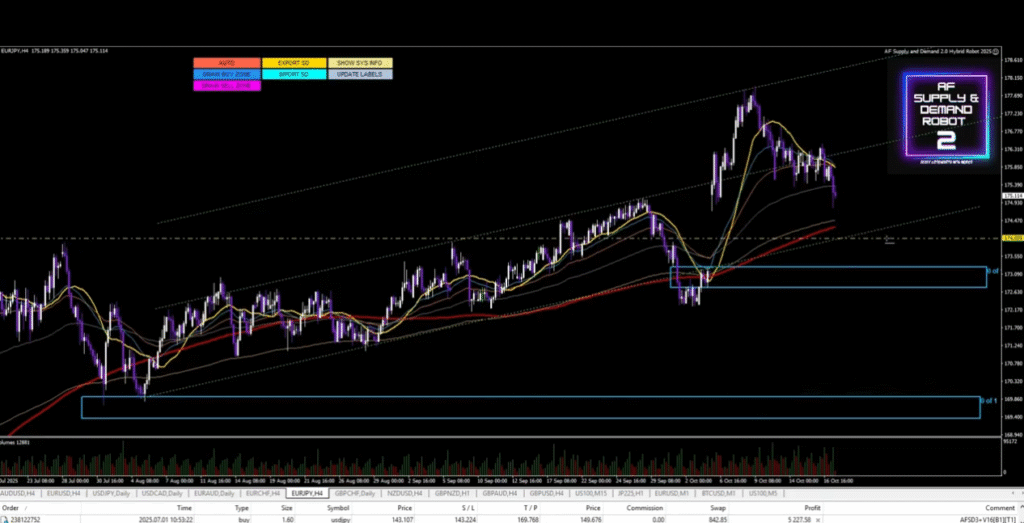This screenshot has width=1024, height=523.
Task: Click the usdjpy symbol cell
Action: coord(338,519)
